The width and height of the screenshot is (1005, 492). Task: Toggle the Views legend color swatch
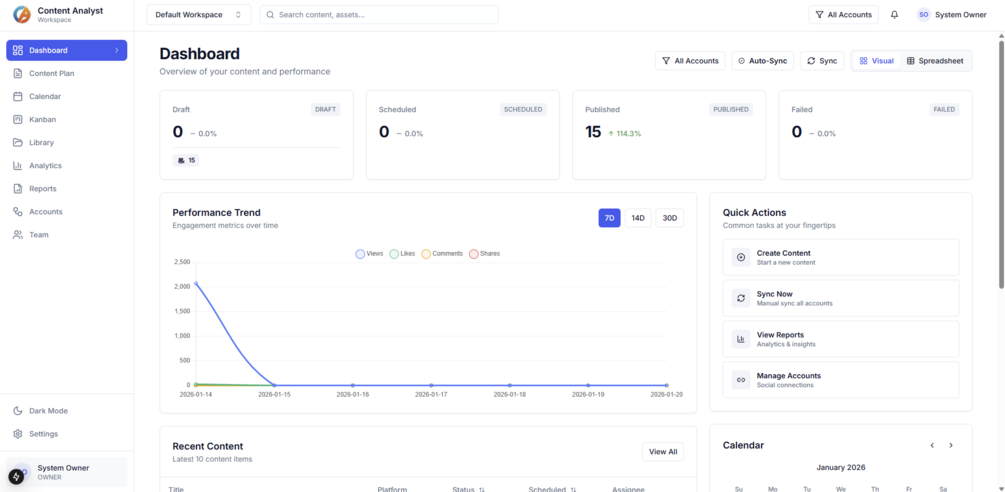click(360, 254)
